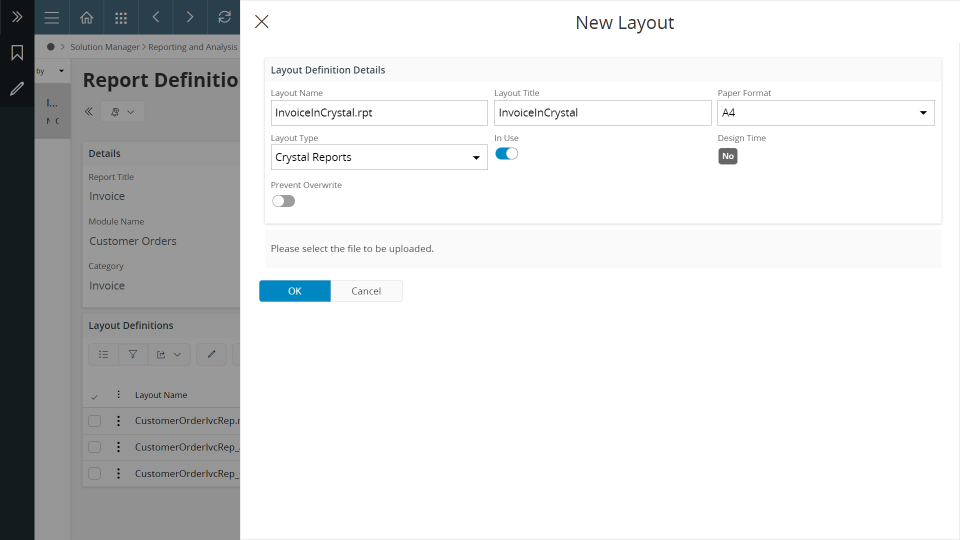This screenshot has height=540, width=960.
Task: Check the third CustomerOrderIvcRep_ row checkbox
Action: pos(94,473)
